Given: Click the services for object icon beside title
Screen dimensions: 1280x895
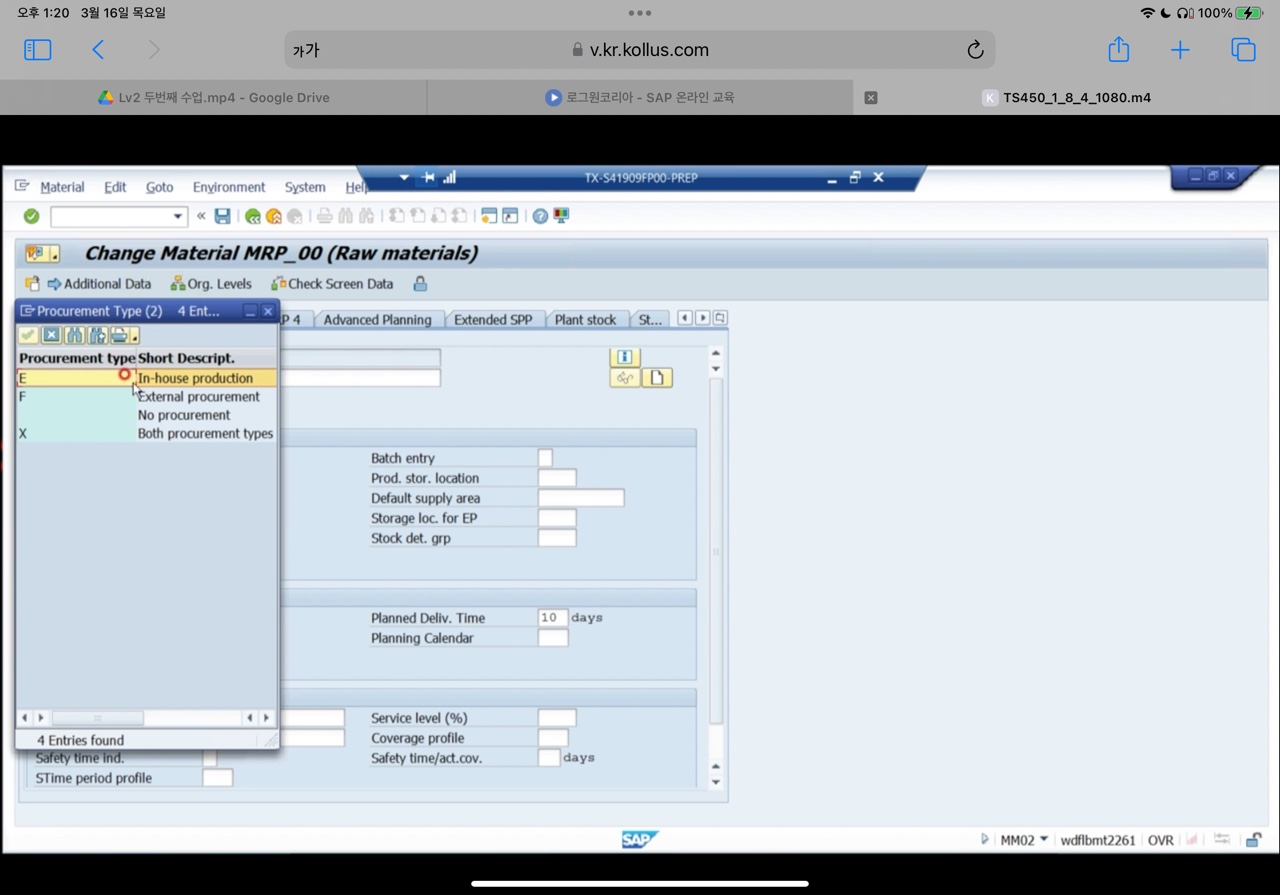Looking at the screenshot, I should click(x=42, y=254).
